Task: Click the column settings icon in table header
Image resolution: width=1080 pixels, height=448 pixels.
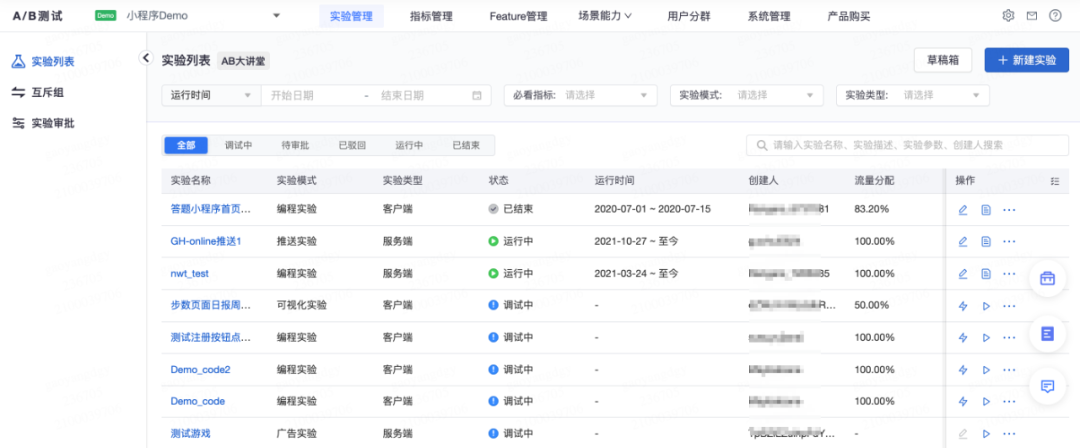Action: coord(1055,181)
